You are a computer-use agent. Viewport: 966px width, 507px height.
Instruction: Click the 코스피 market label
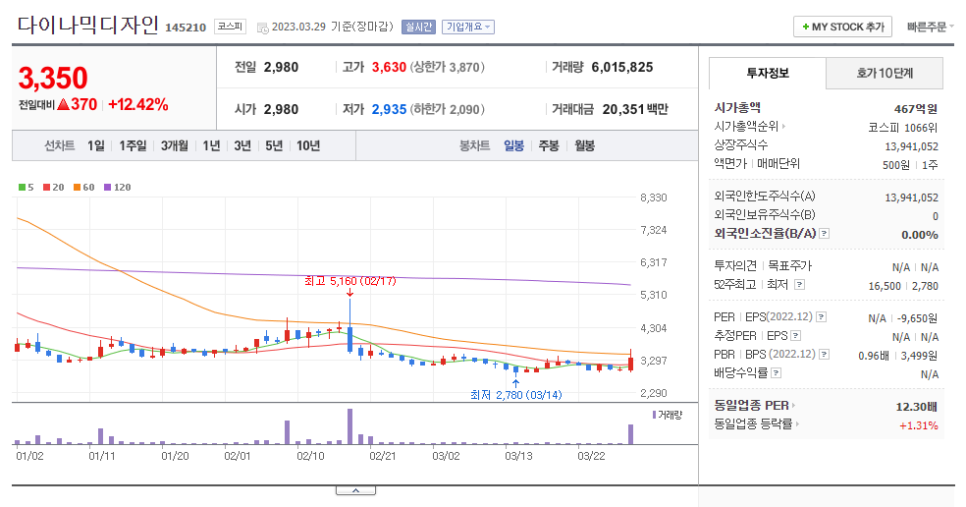pyautogui.click(x=230, y=26)
